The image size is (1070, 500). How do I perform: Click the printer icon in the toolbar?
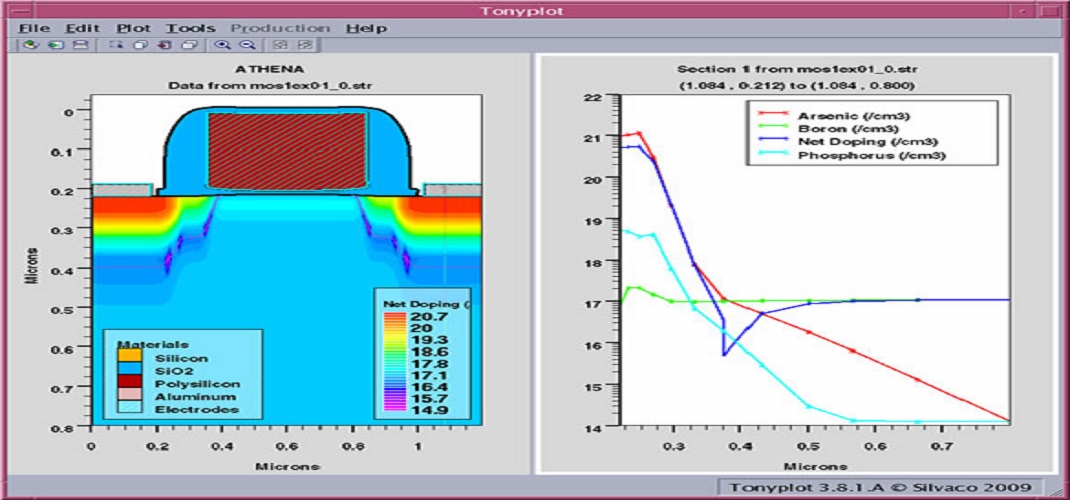81,45
